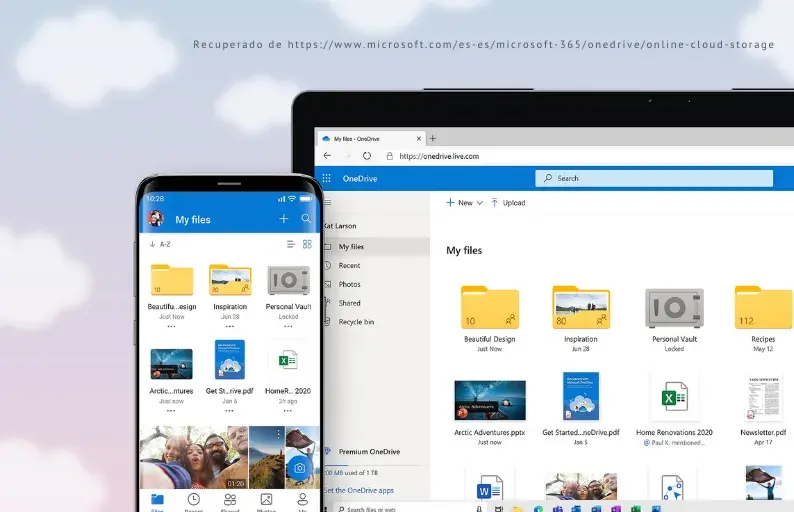794x512 pixels.
Task: Click the padlock icon in the address bar
Action: (x=389, y=156)
